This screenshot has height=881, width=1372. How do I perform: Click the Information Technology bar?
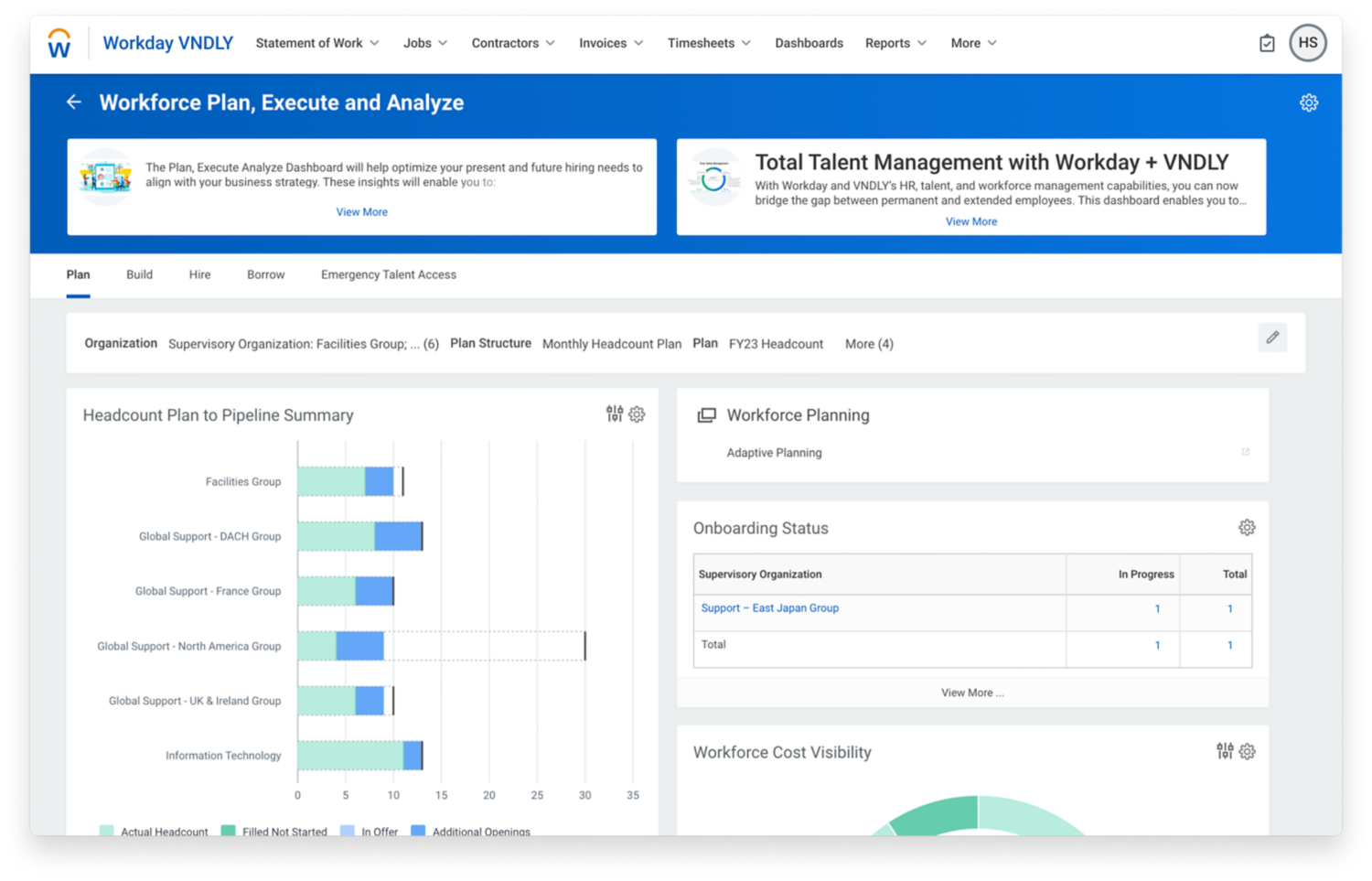pyautogui.click(x=359, y=756)
